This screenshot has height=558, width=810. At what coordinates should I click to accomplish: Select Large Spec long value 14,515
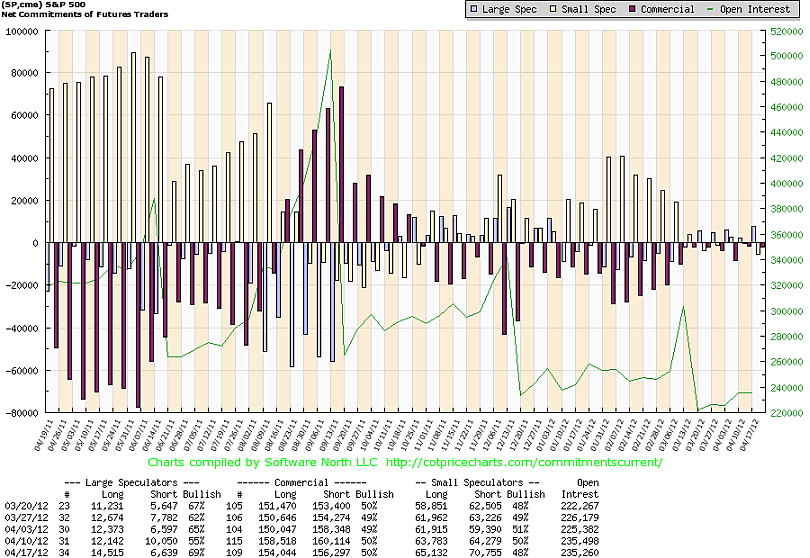coord(107,553)
